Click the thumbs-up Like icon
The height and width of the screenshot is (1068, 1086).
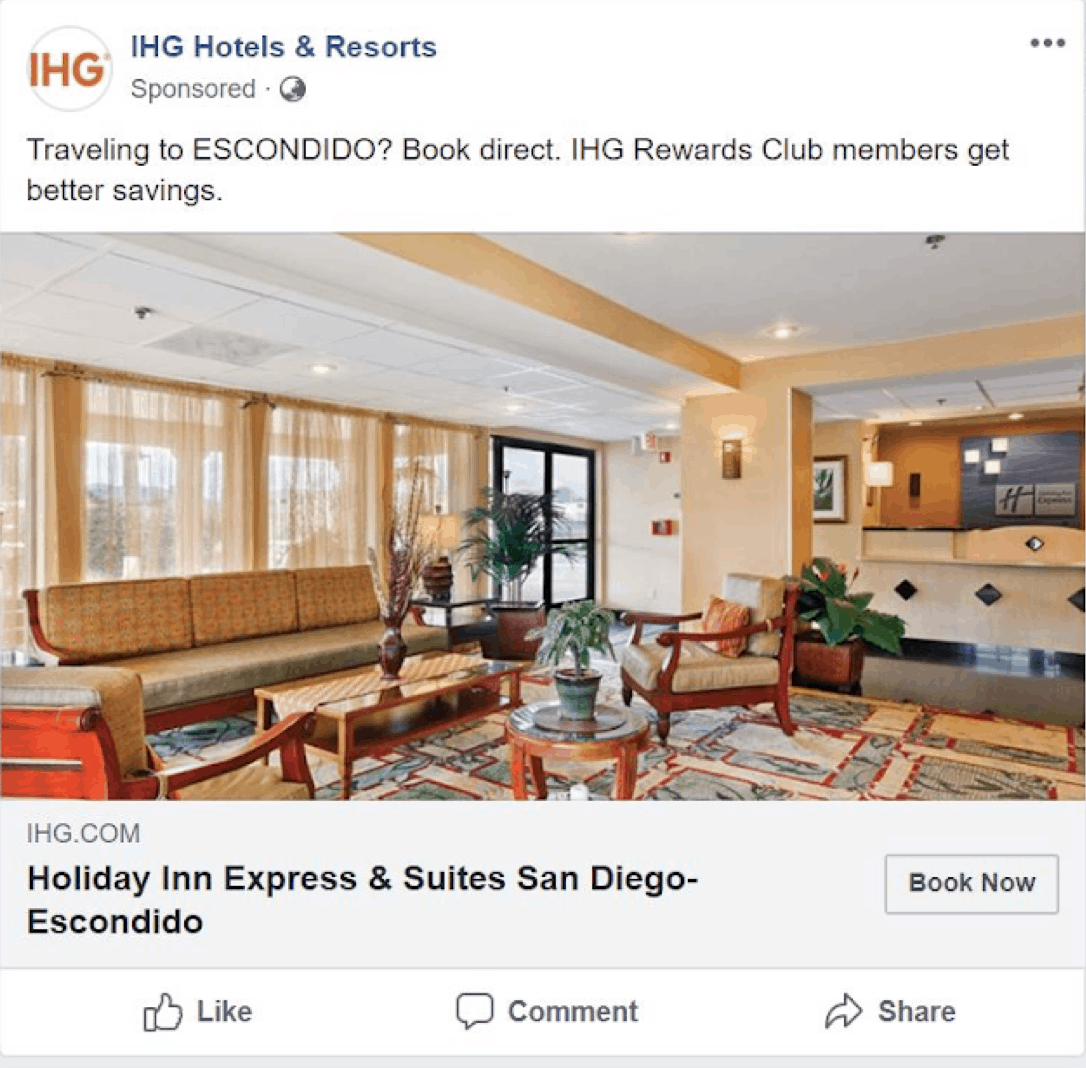coord(163,1012)
